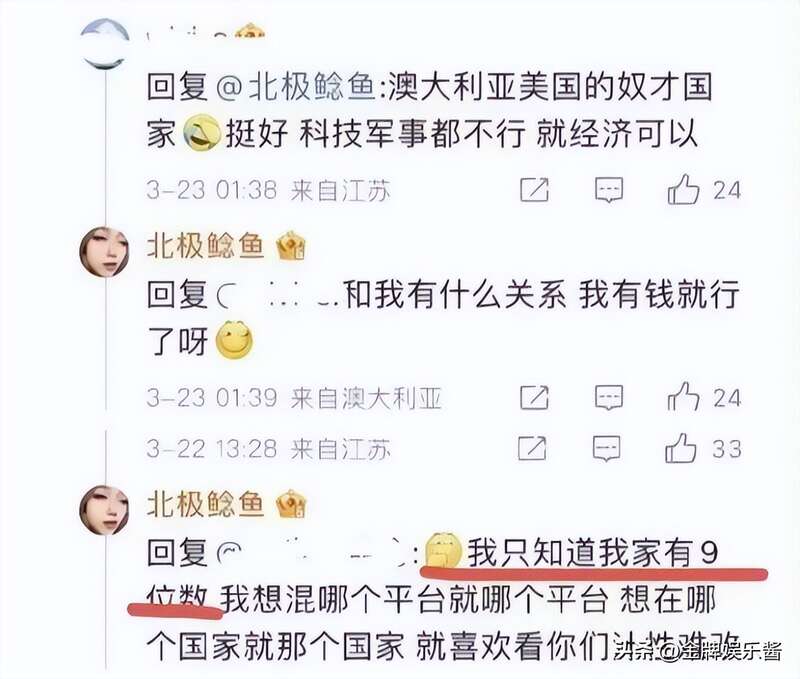Open first 北极鲶鱼 username profile
The width and height of the screenshot is (800, 679).
[x=205, y=245]
